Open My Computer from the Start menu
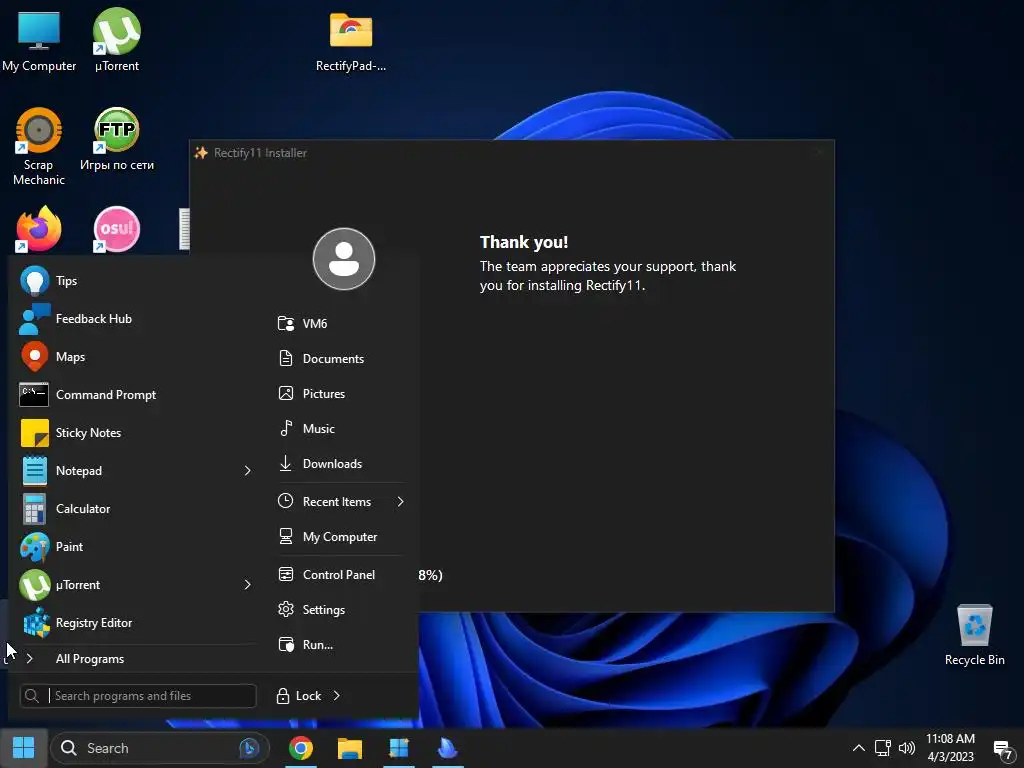This screenshot has width=1024, height=768. click(x=340, y=537)
